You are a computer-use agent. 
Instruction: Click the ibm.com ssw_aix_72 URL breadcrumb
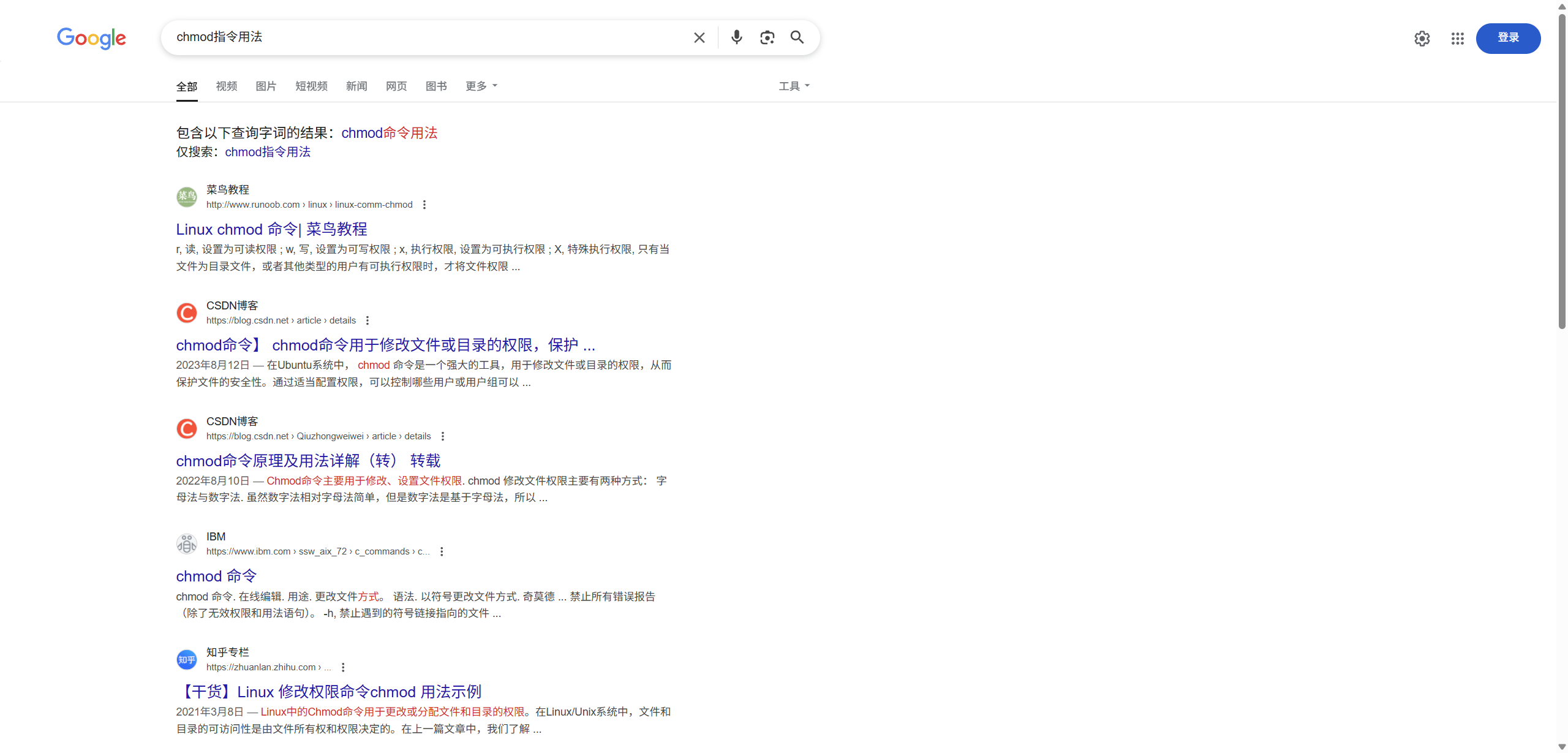318,551
